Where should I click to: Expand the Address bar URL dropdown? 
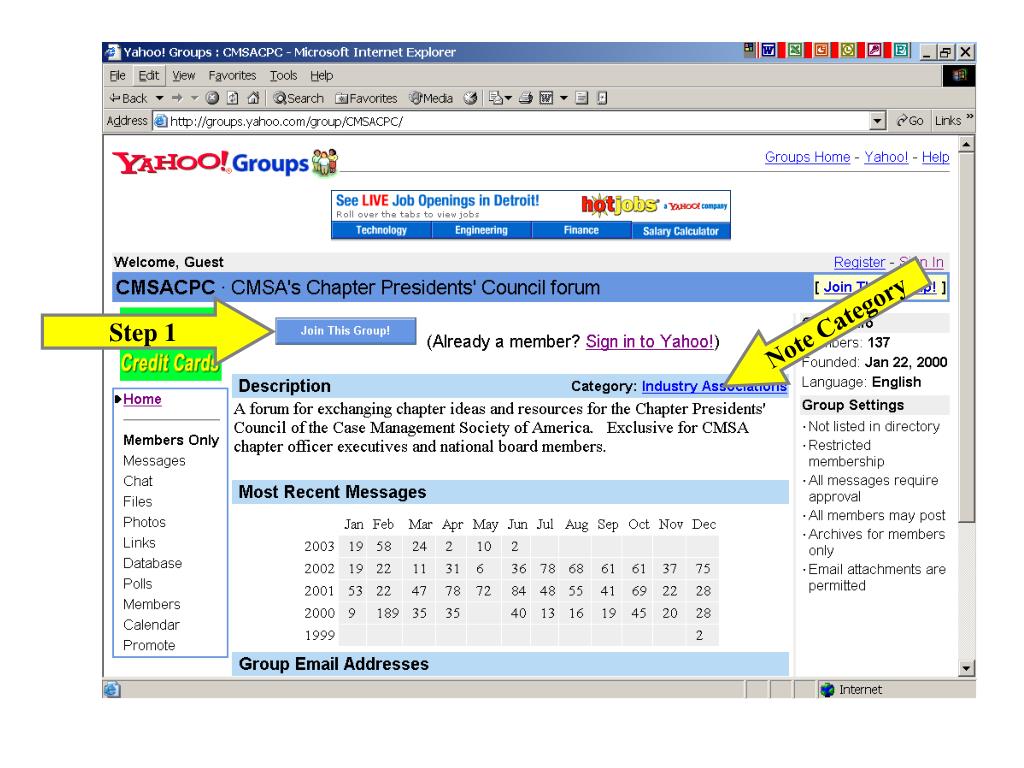click(x=878, y=121)
